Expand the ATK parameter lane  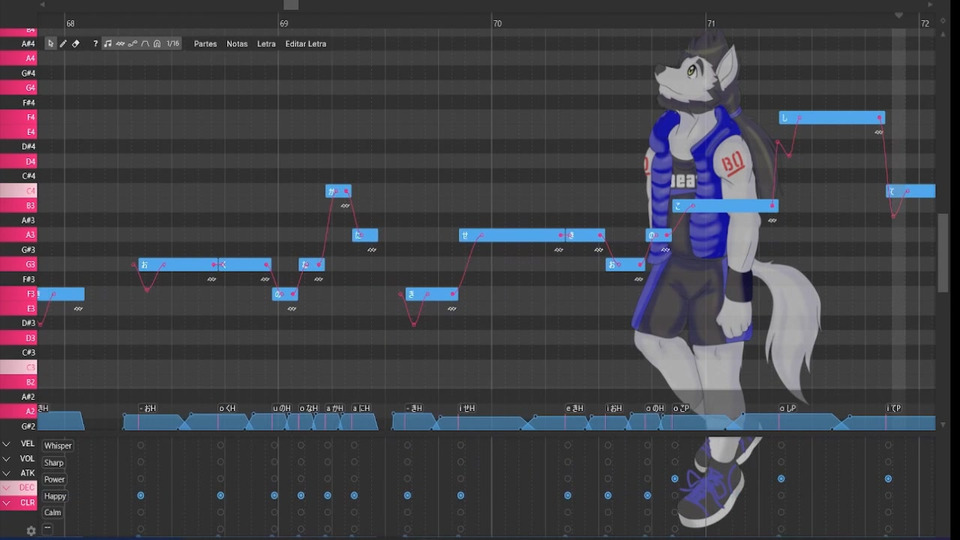tap(6, 473)
